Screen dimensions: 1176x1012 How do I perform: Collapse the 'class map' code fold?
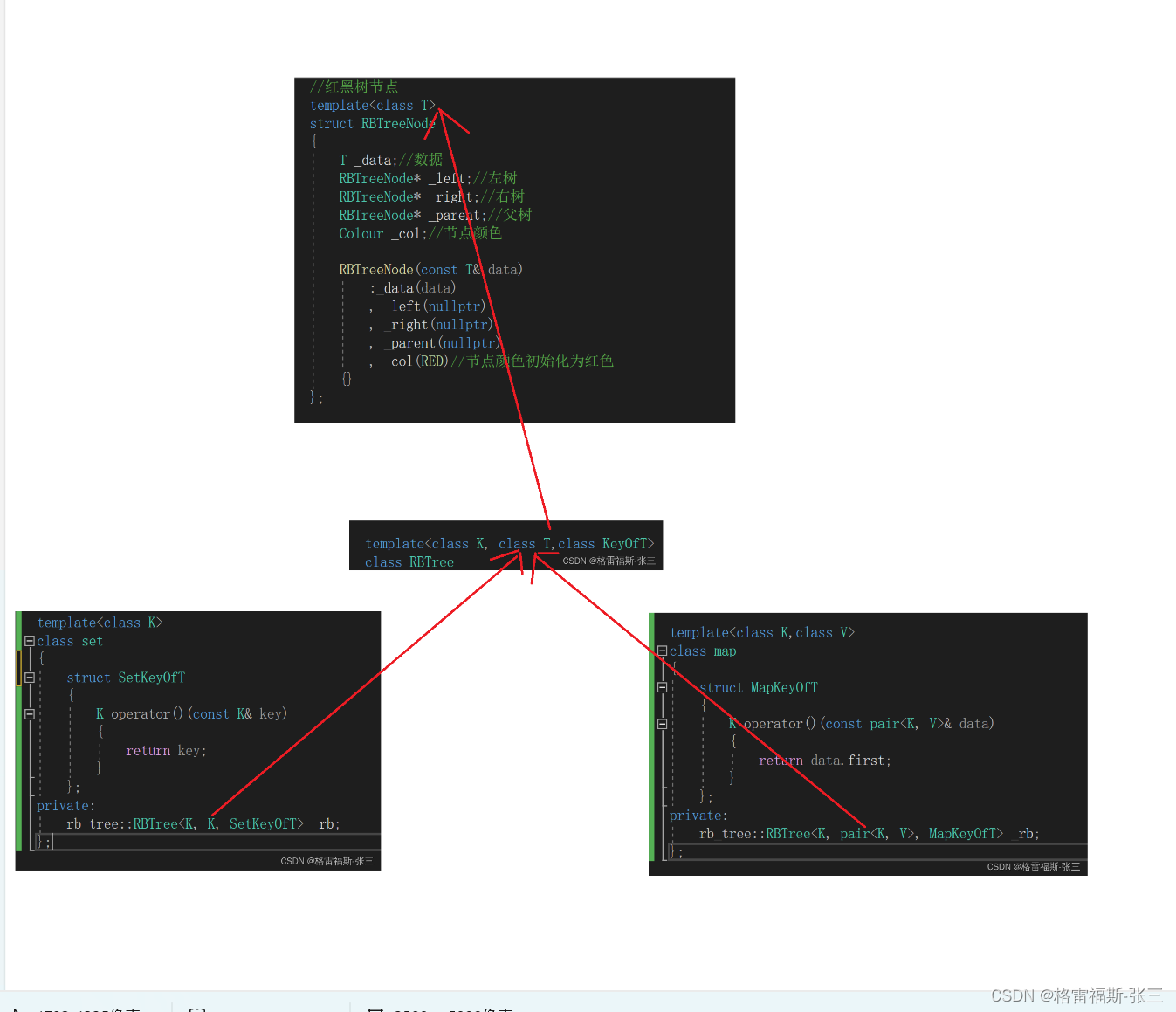[x=662, y=651]
